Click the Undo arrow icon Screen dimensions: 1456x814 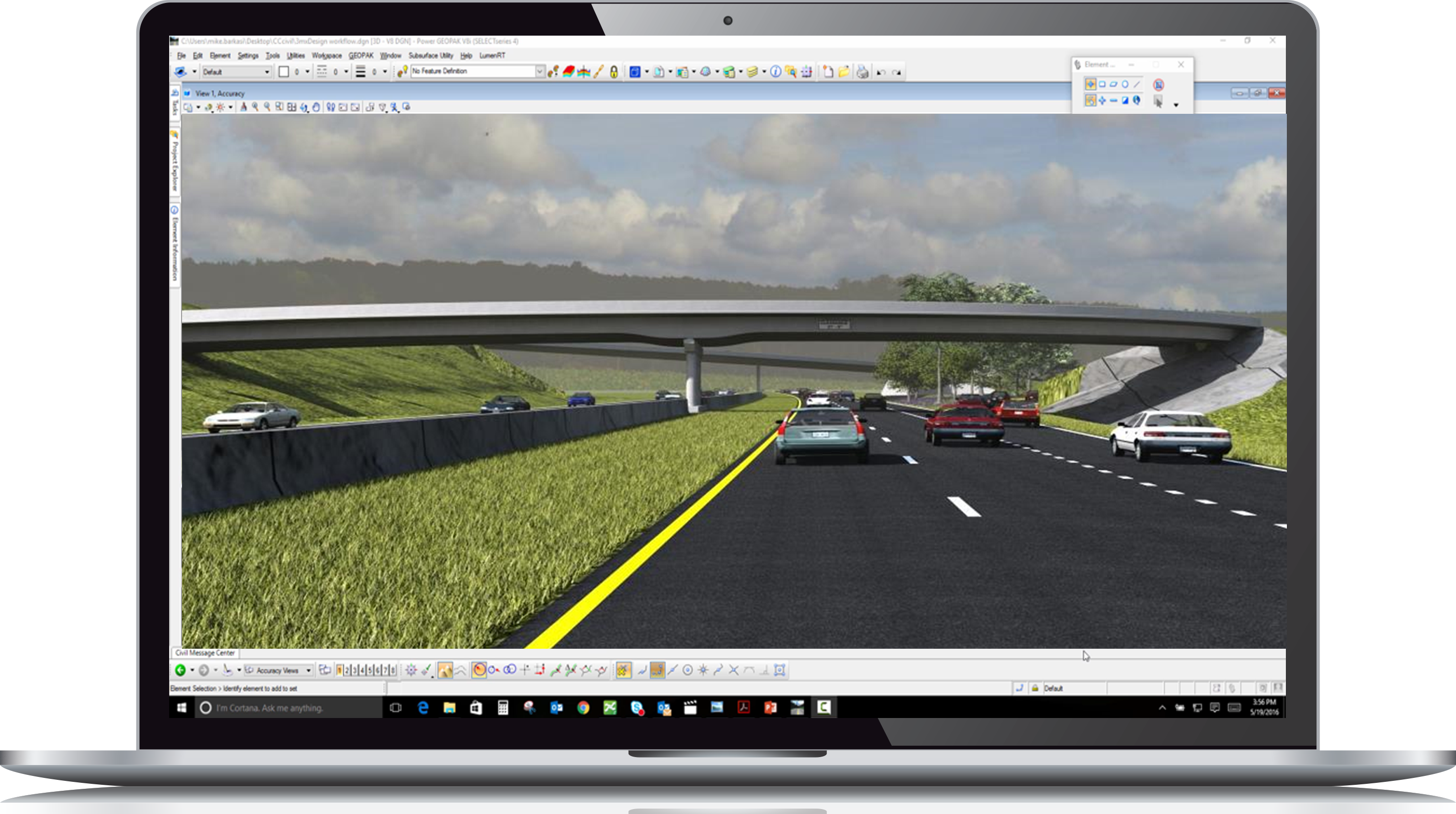(881, 72)
